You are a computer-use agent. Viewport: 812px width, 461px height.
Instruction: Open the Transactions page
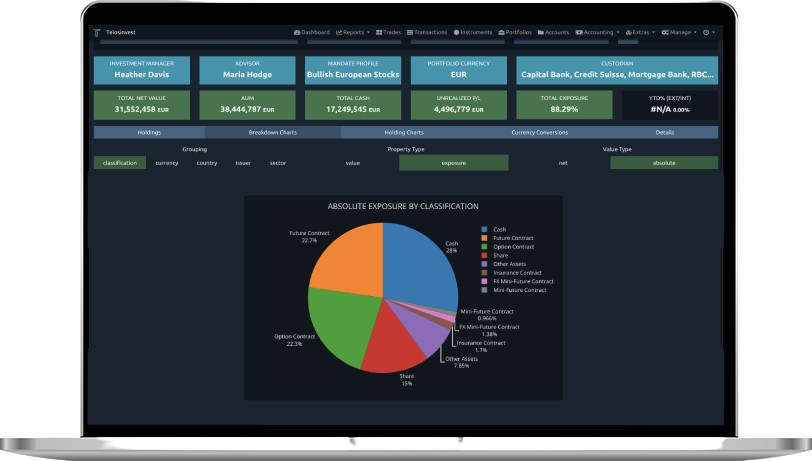427,32
